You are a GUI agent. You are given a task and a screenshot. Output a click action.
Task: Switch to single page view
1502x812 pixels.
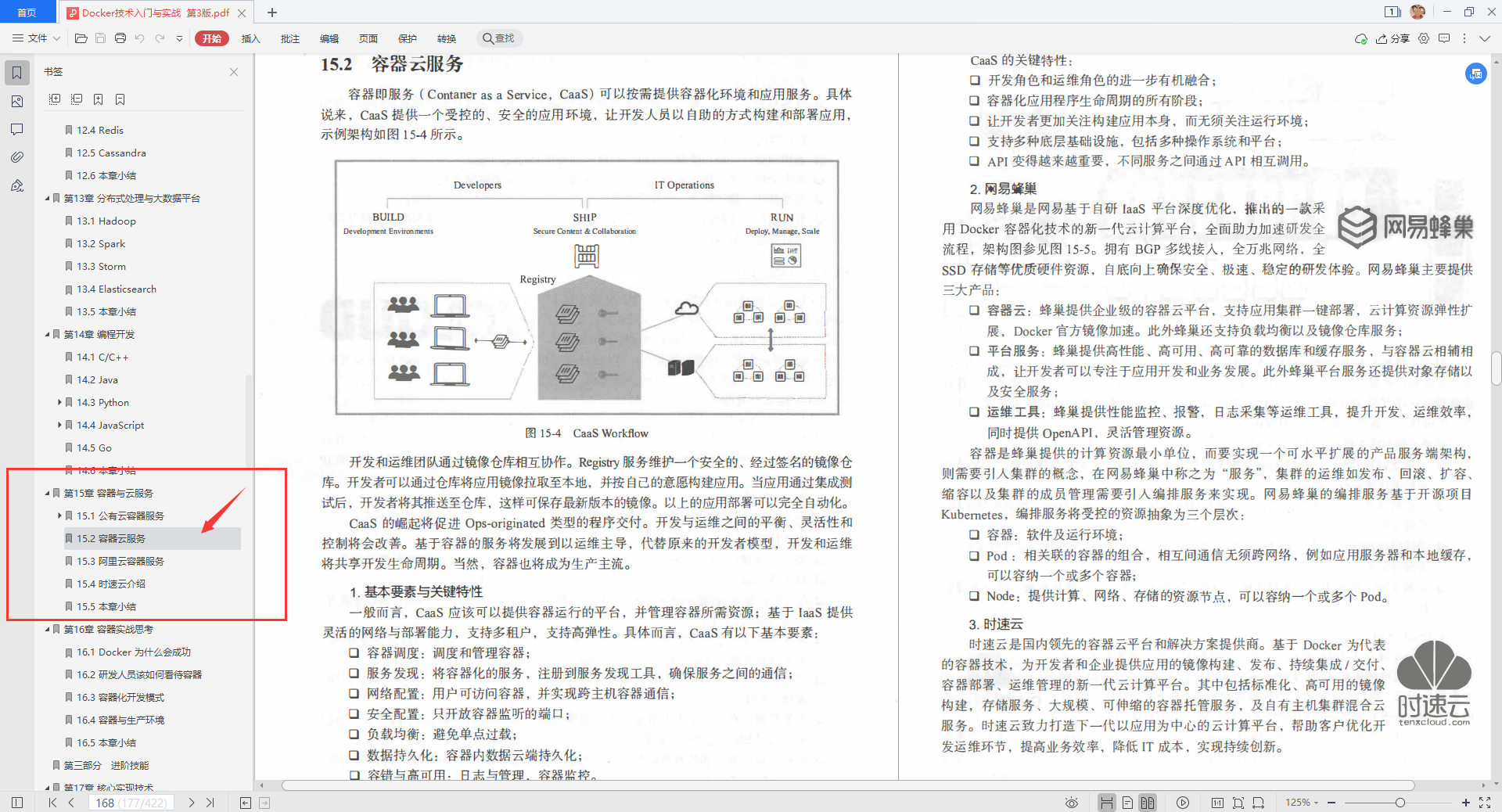(1127, 803)
